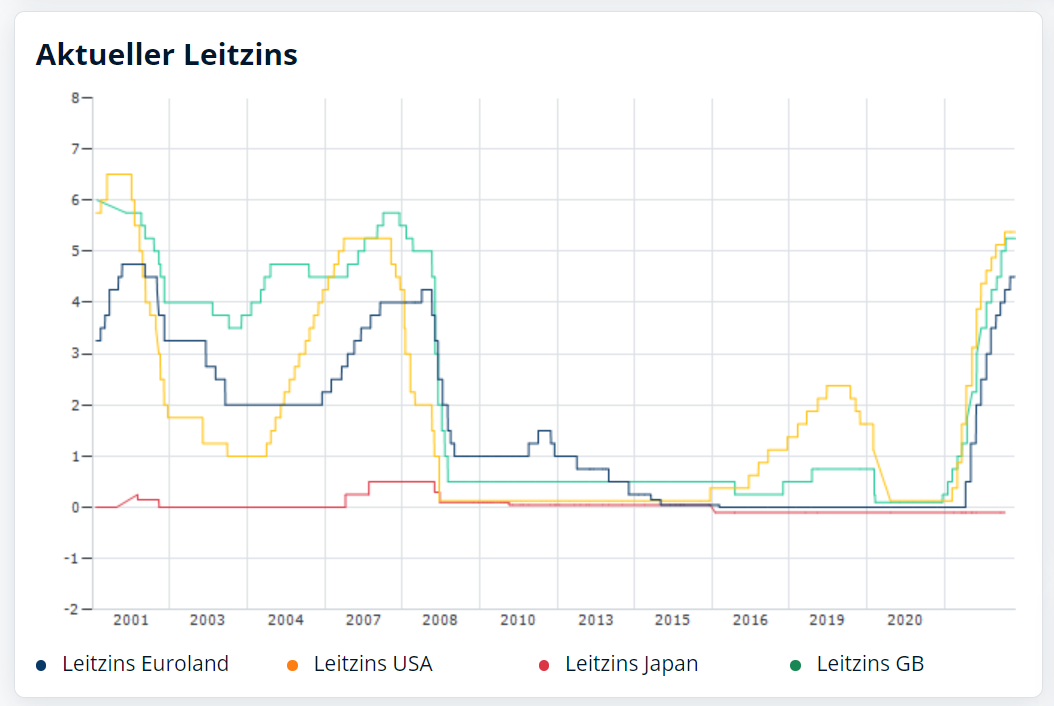1054x706 pixels.
Task: Click the Aktueller Leitzins chart title
Action: click(x=167, y=54)
